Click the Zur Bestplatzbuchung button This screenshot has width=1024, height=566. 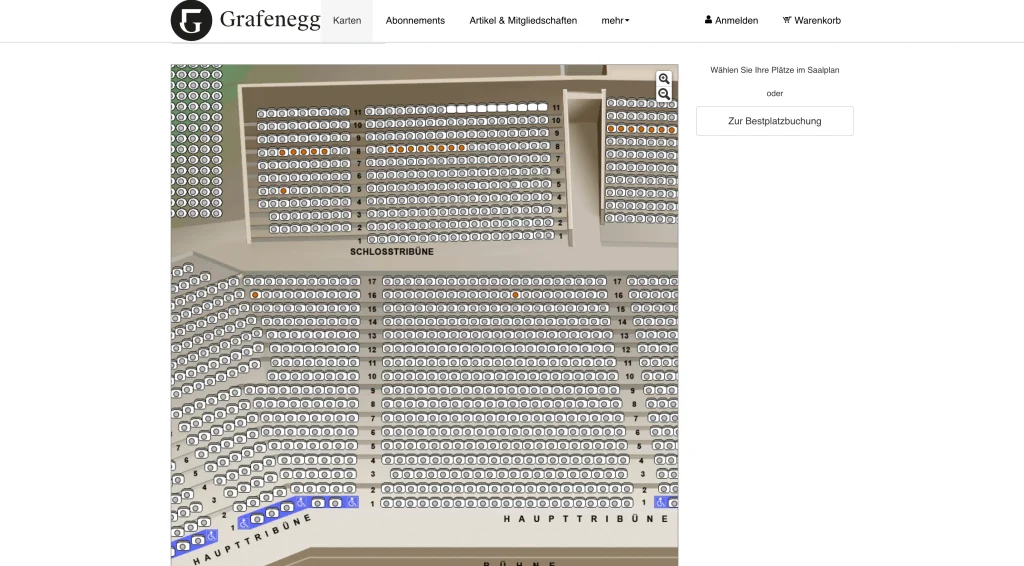(x=774, y=121)
